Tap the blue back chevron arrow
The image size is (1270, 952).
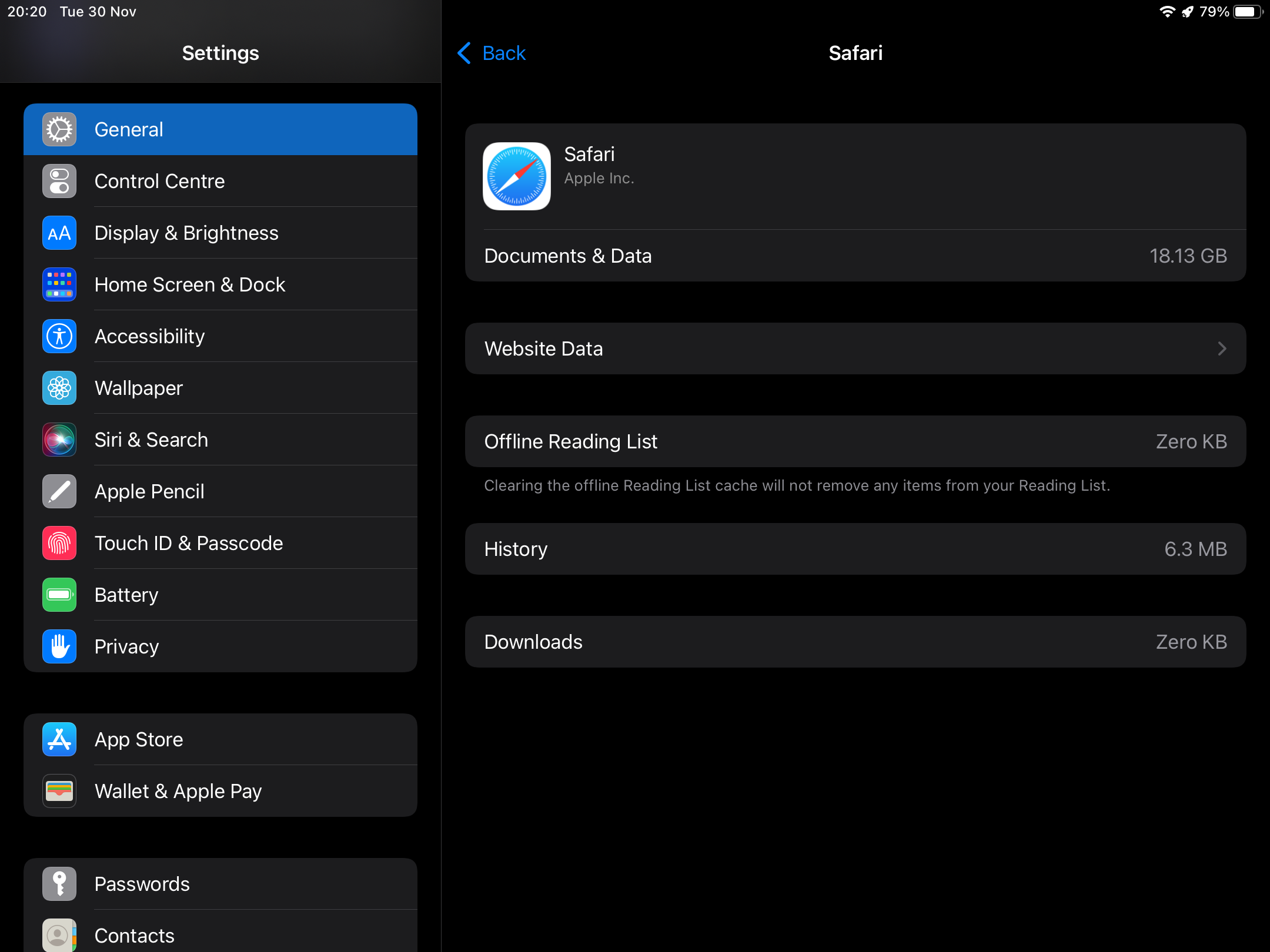tap(464, 53)
